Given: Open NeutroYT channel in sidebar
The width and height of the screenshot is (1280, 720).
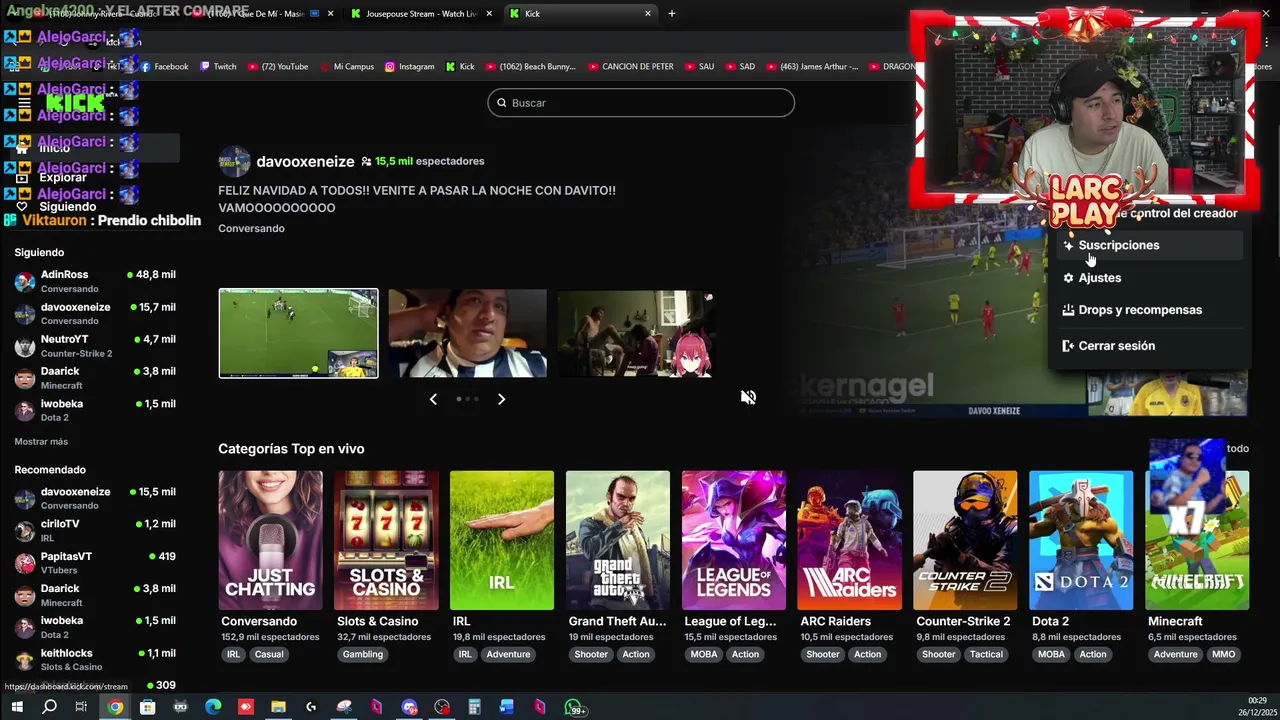Looking at the screenshot, I should [96, 346].
